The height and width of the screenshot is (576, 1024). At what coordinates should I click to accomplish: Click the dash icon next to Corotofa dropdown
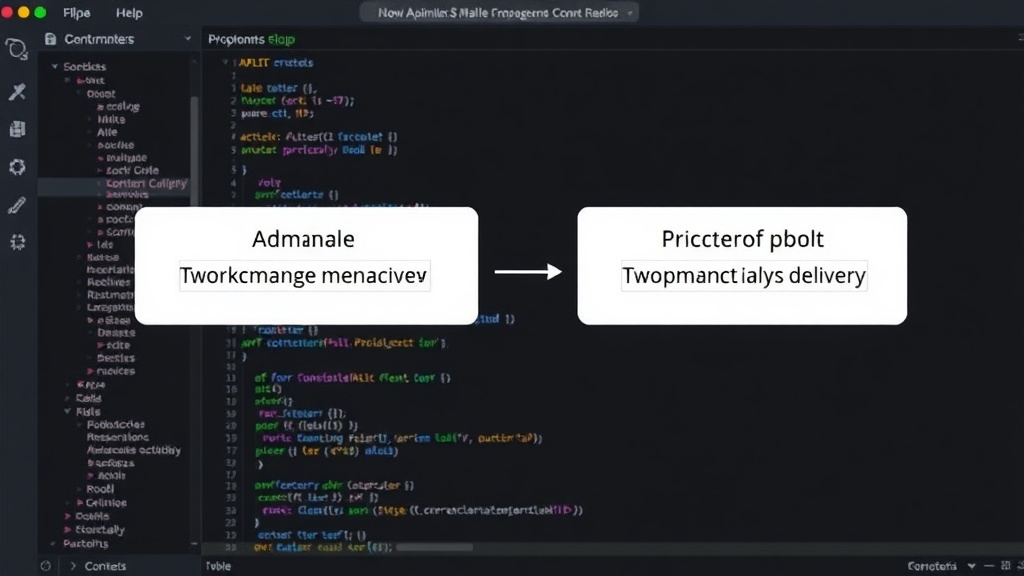coord(989,566)
